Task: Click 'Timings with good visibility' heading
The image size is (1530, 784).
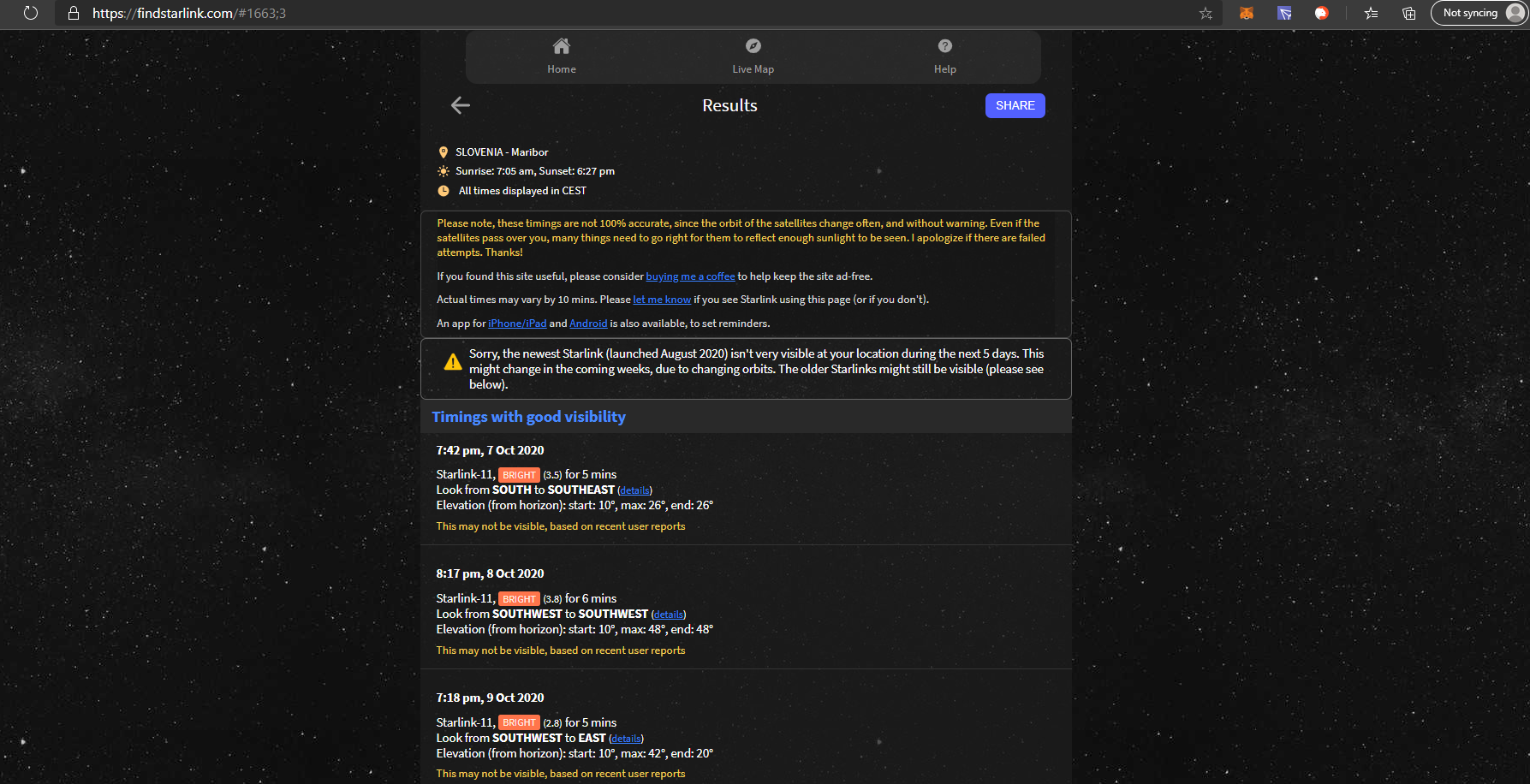Action: (528, 417)
